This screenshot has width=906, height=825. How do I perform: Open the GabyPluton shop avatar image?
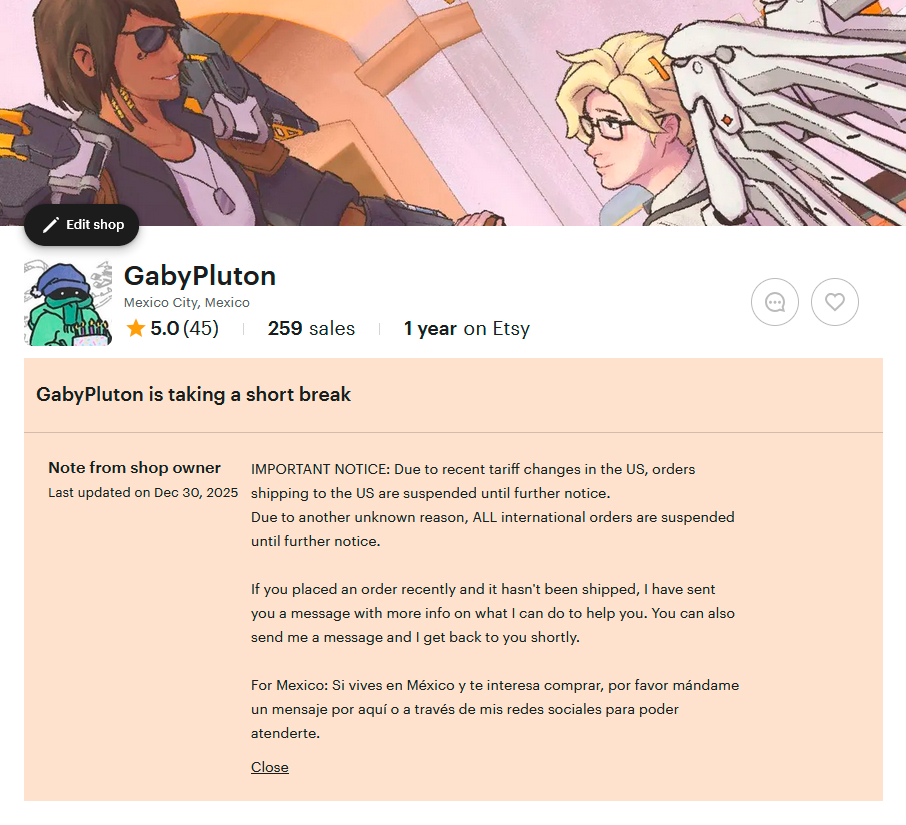[x=68, y=303]
